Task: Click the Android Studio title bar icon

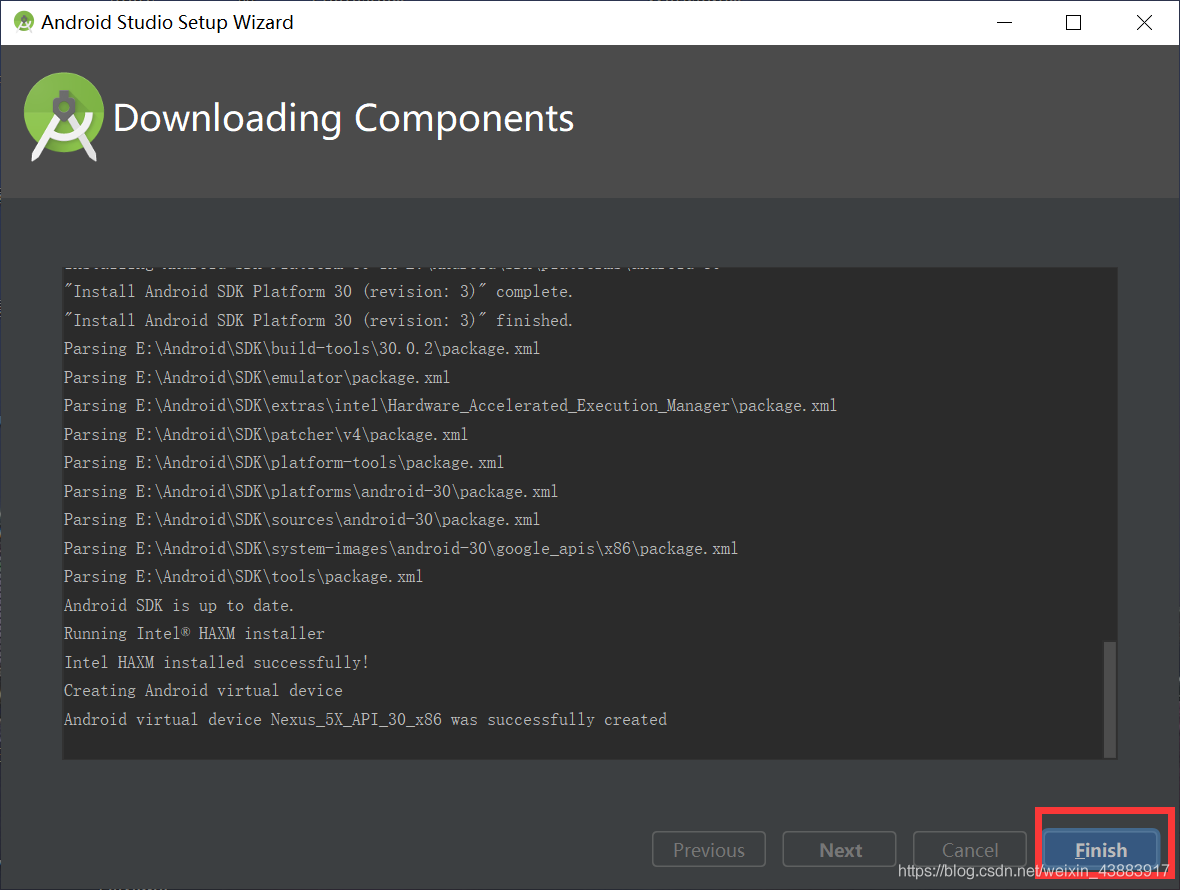Action: 24,22
